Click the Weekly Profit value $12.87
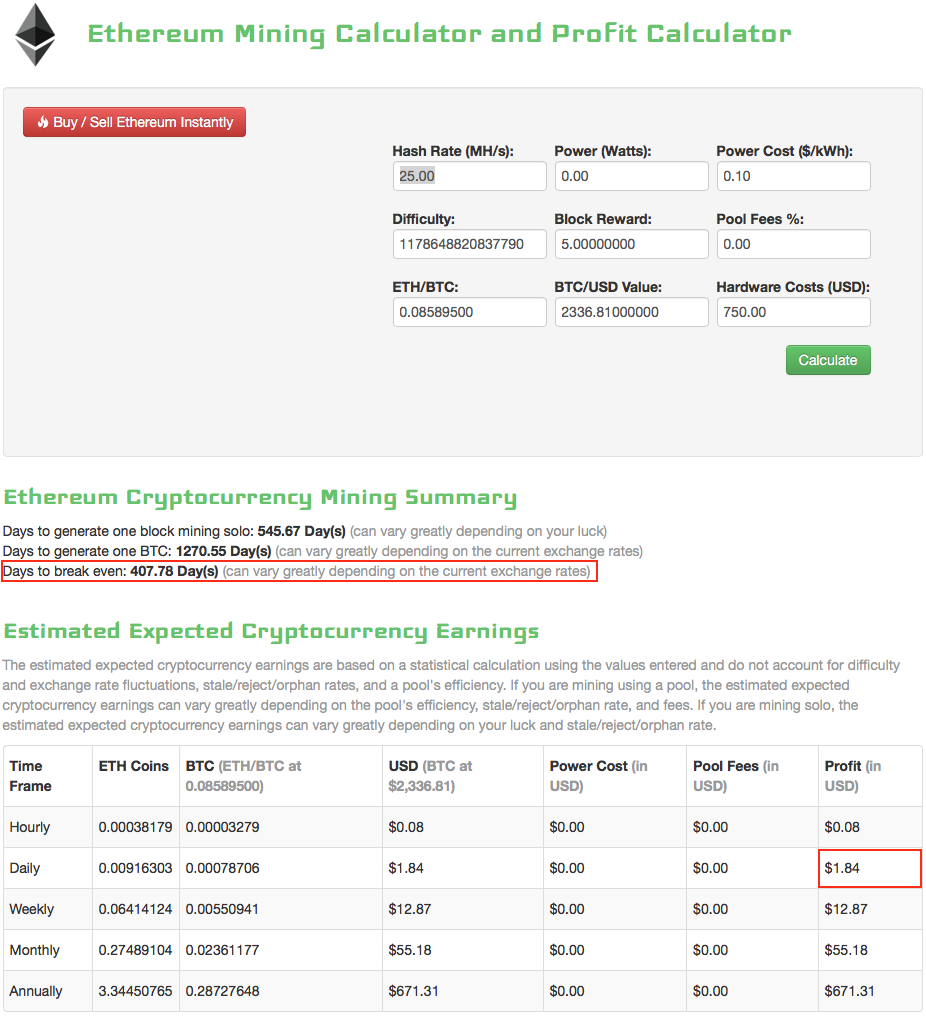 click(846, 909)
